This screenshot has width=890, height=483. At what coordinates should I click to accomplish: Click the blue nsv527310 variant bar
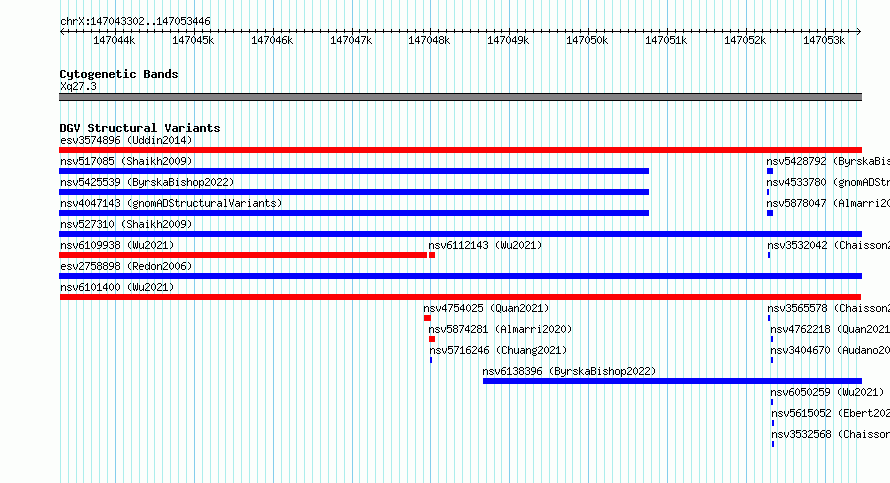[x=460, y=234]
